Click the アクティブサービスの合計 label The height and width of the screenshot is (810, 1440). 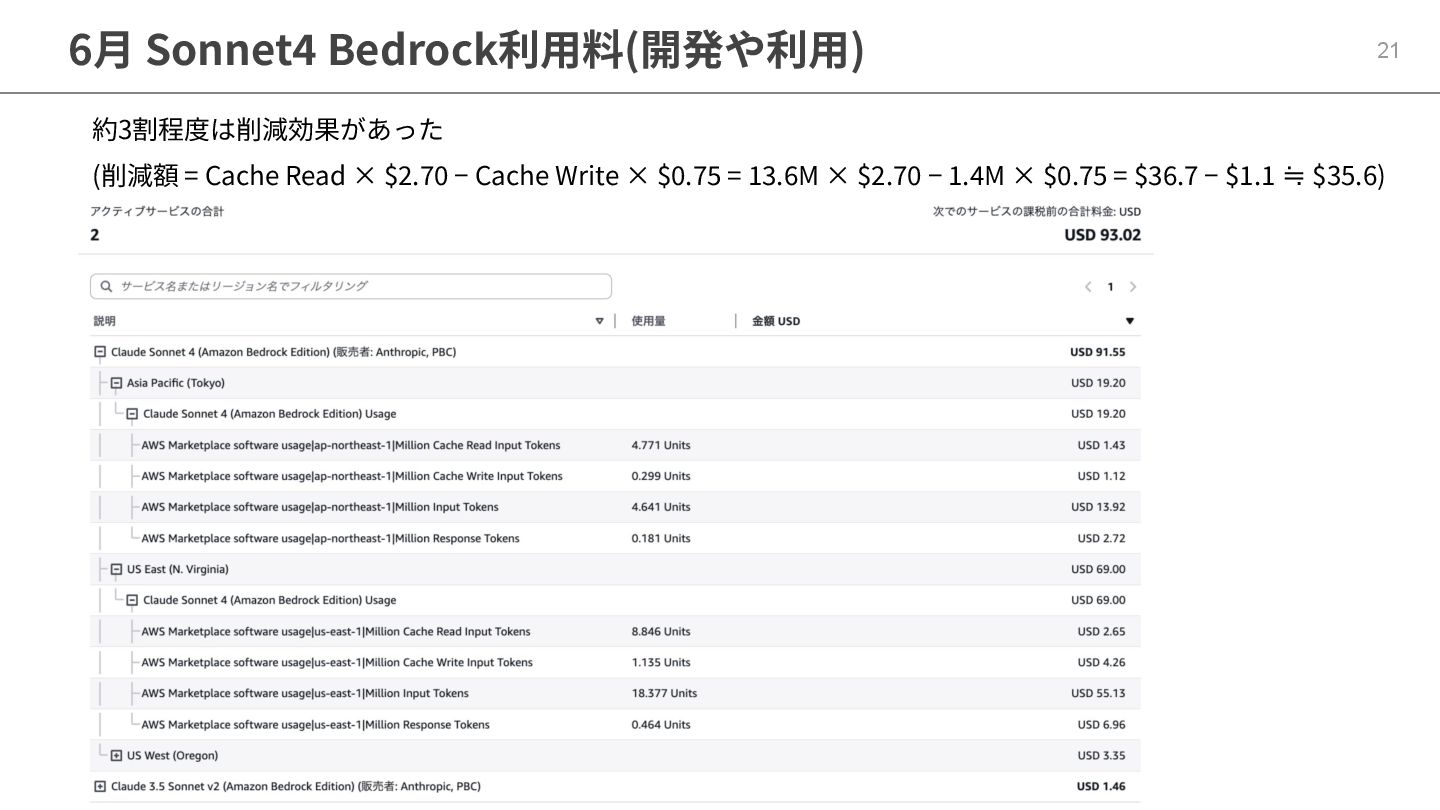click(157, 212)
